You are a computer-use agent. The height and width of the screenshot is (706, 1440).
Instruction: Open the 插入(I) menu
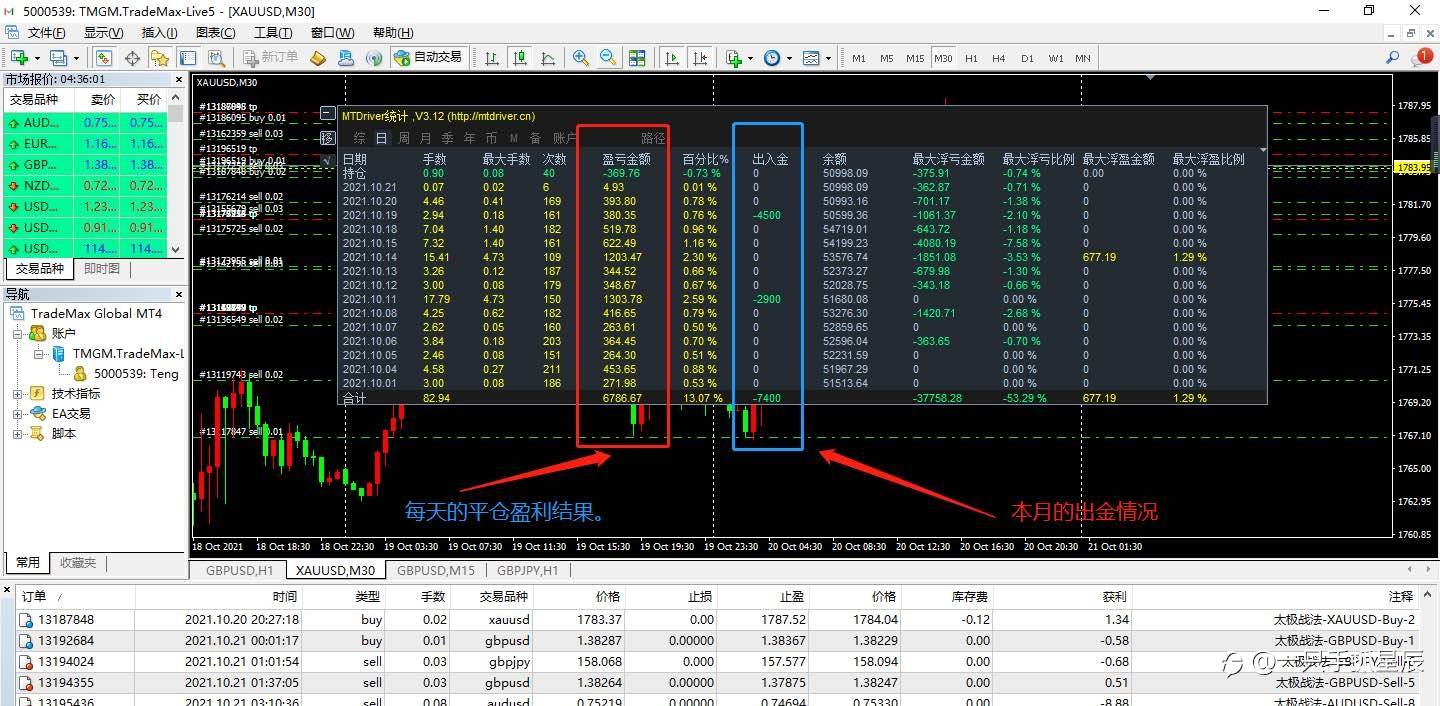coord(160,33)
